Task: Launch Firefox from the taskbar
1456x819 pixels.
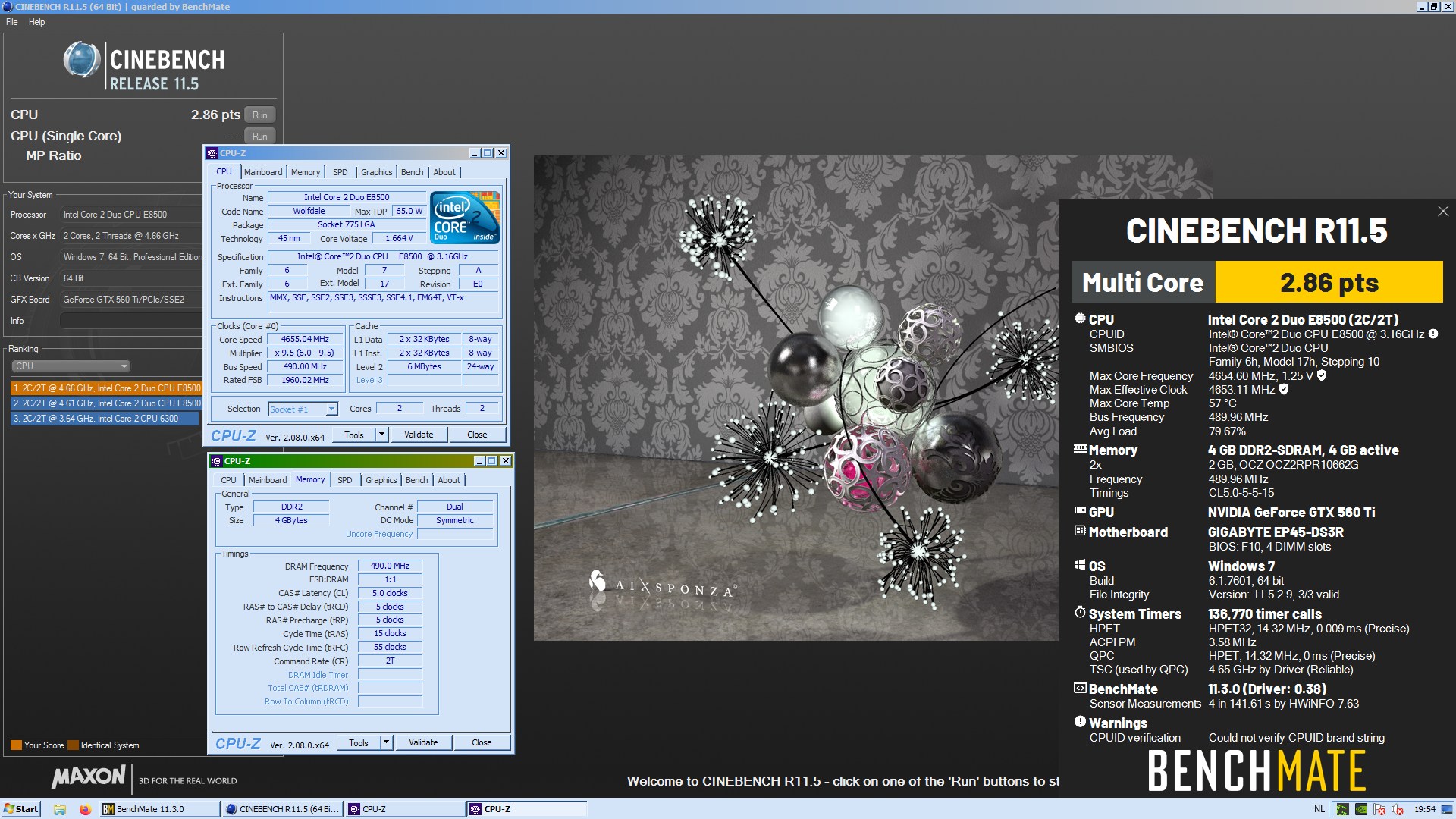Action: click(x=85, y=809)
